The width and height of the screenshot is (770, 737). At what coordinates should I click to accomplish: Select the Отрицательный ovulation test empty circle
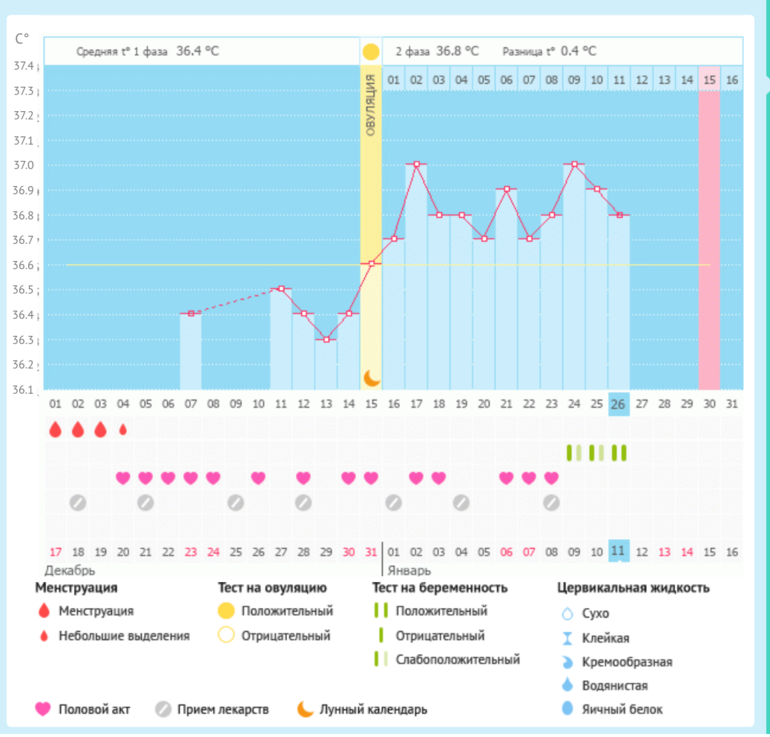coord(227,634)
